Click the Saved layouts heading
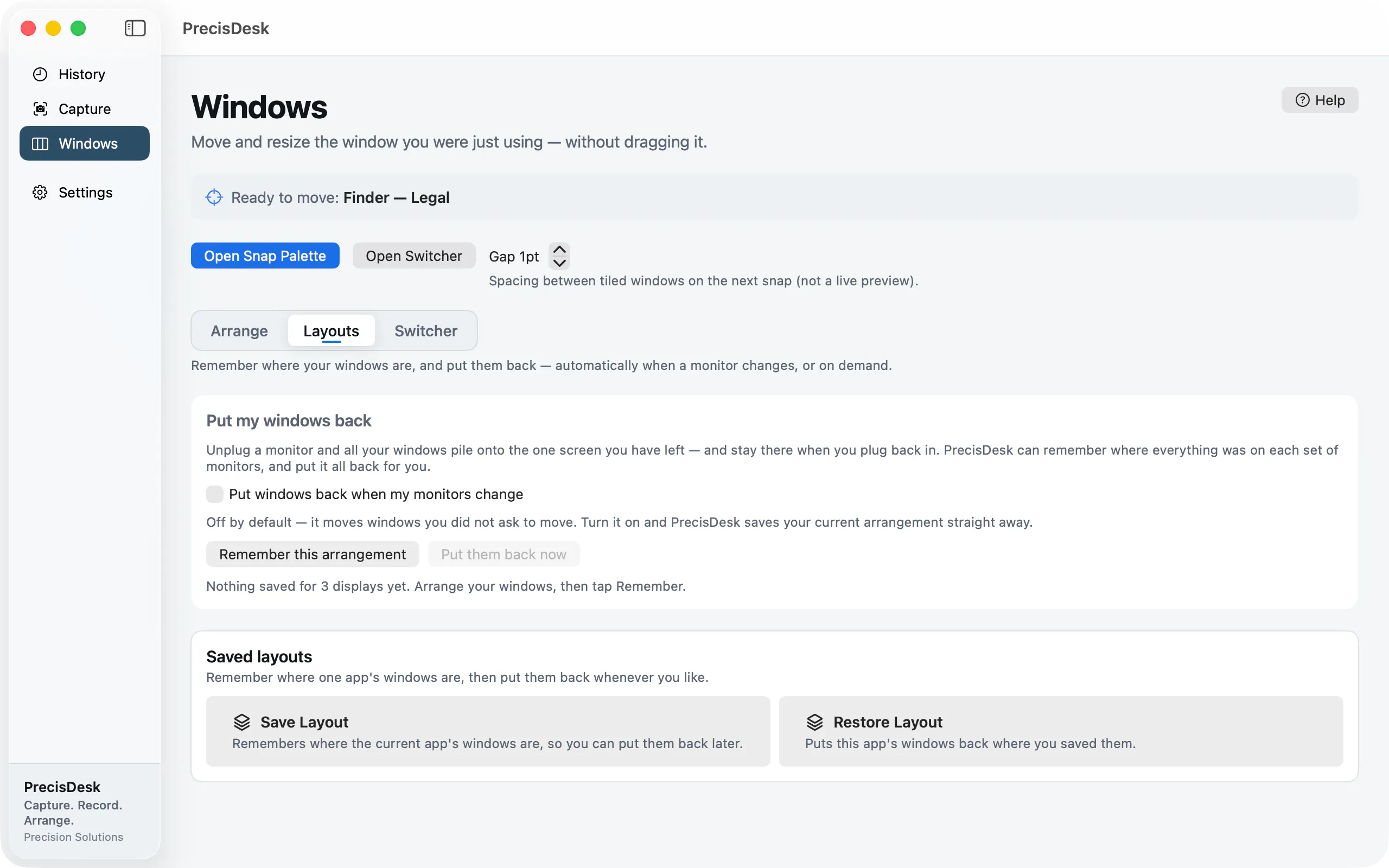 coord(259,656)
